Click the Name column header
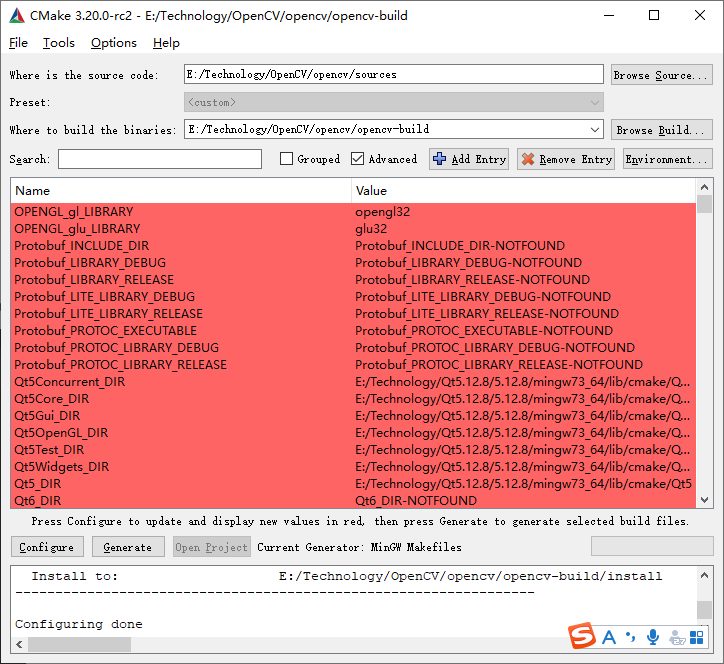 181,191
